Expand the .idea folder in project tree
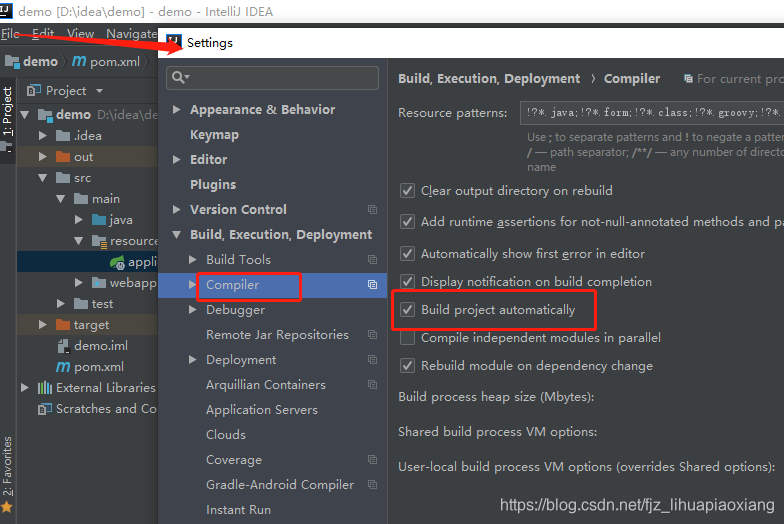The height and width of the screenshot is (524, 784). pos(42,136)
